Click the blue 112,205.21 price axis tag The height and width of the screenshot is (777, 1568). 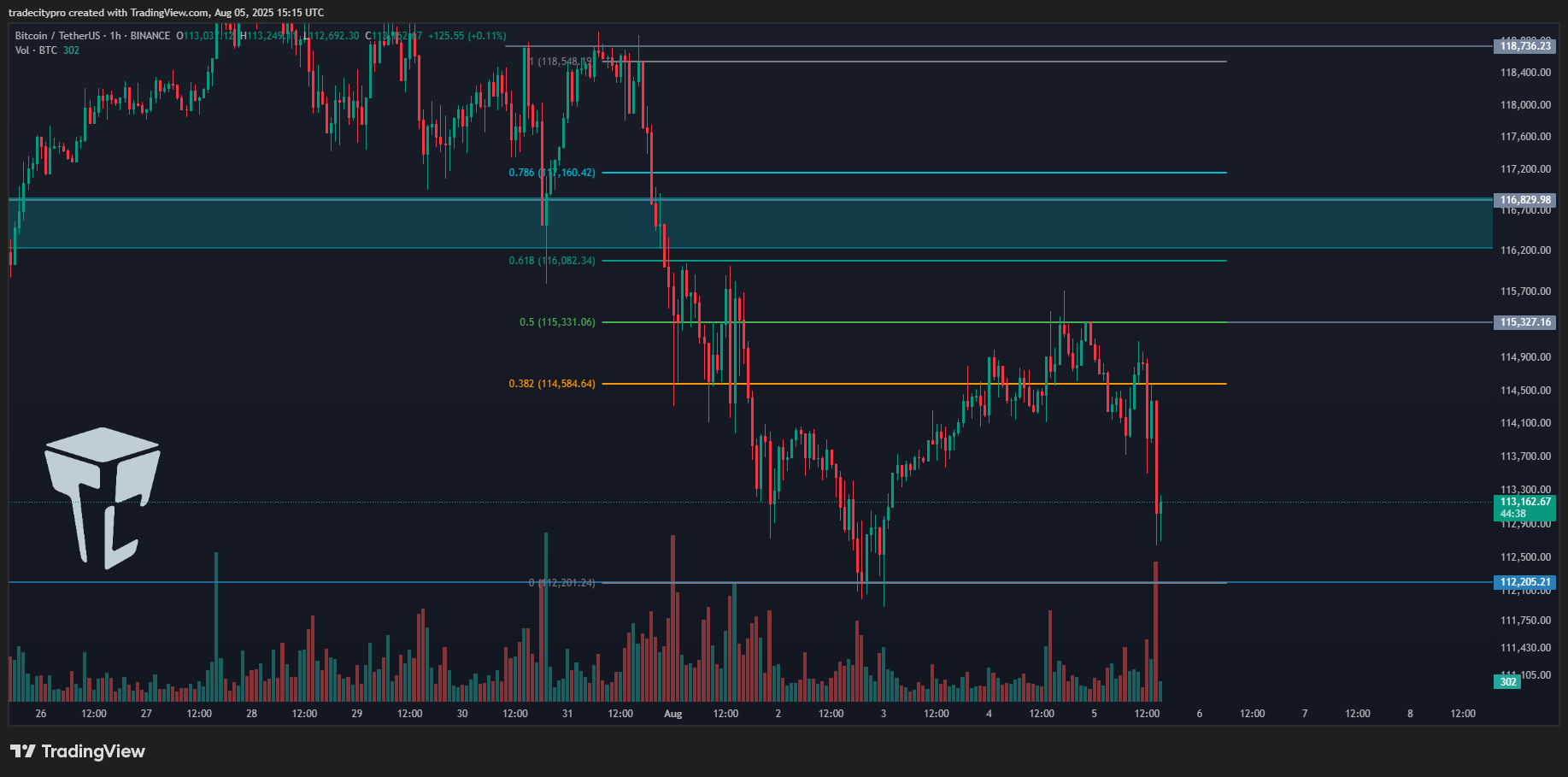click(x=1524, y=582)
